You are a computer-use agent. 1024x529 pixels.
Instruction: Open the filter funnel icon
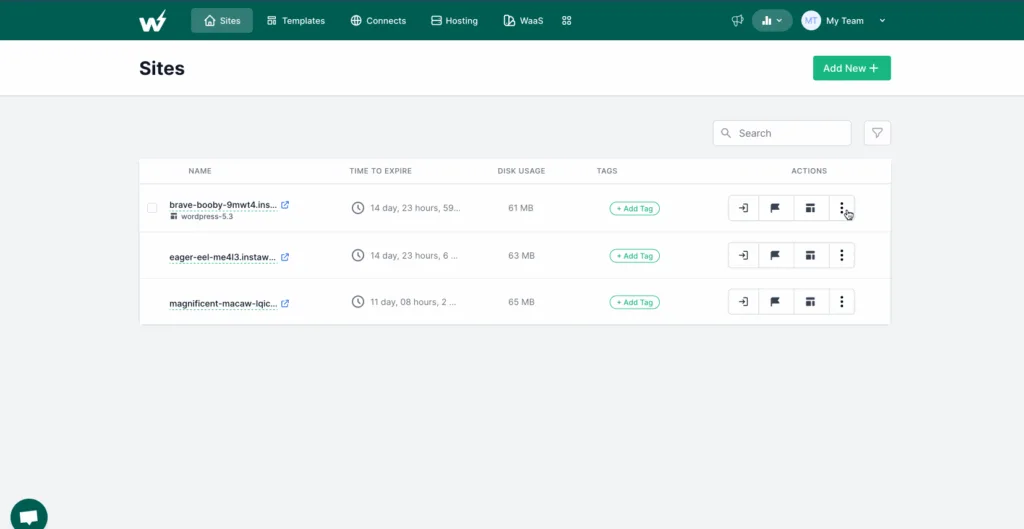877,133
